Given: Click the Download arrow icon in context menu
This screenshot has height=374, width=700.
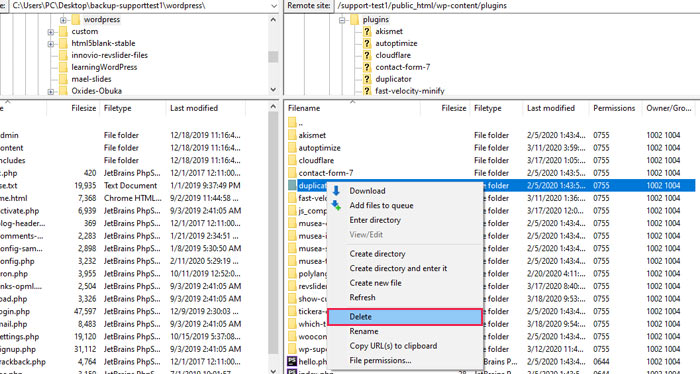Looking at the screenshot, I should coord(336,191).
